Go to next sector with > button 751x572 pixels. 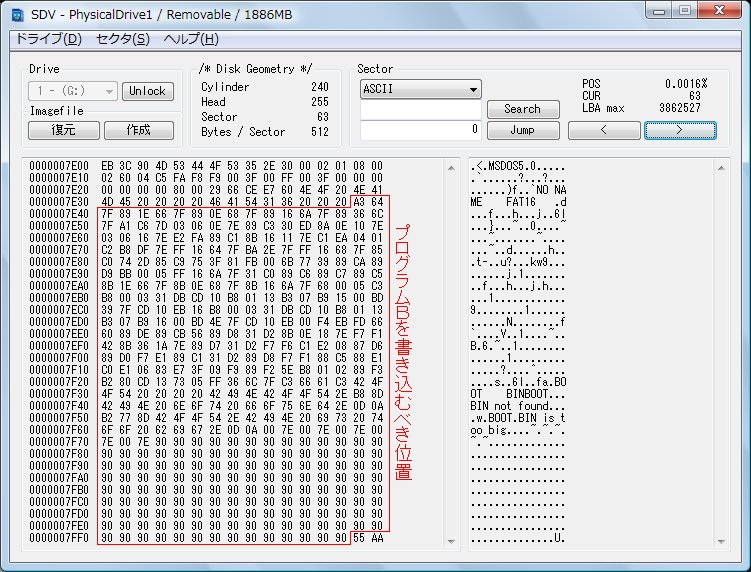click(680, 130)
